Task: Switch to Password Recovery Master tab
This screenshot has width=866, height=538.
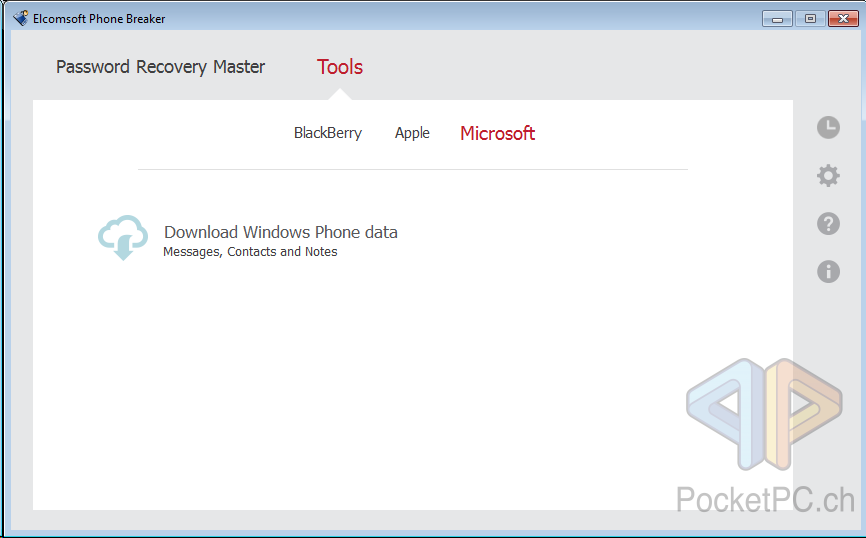Action: tap(160, 67)
